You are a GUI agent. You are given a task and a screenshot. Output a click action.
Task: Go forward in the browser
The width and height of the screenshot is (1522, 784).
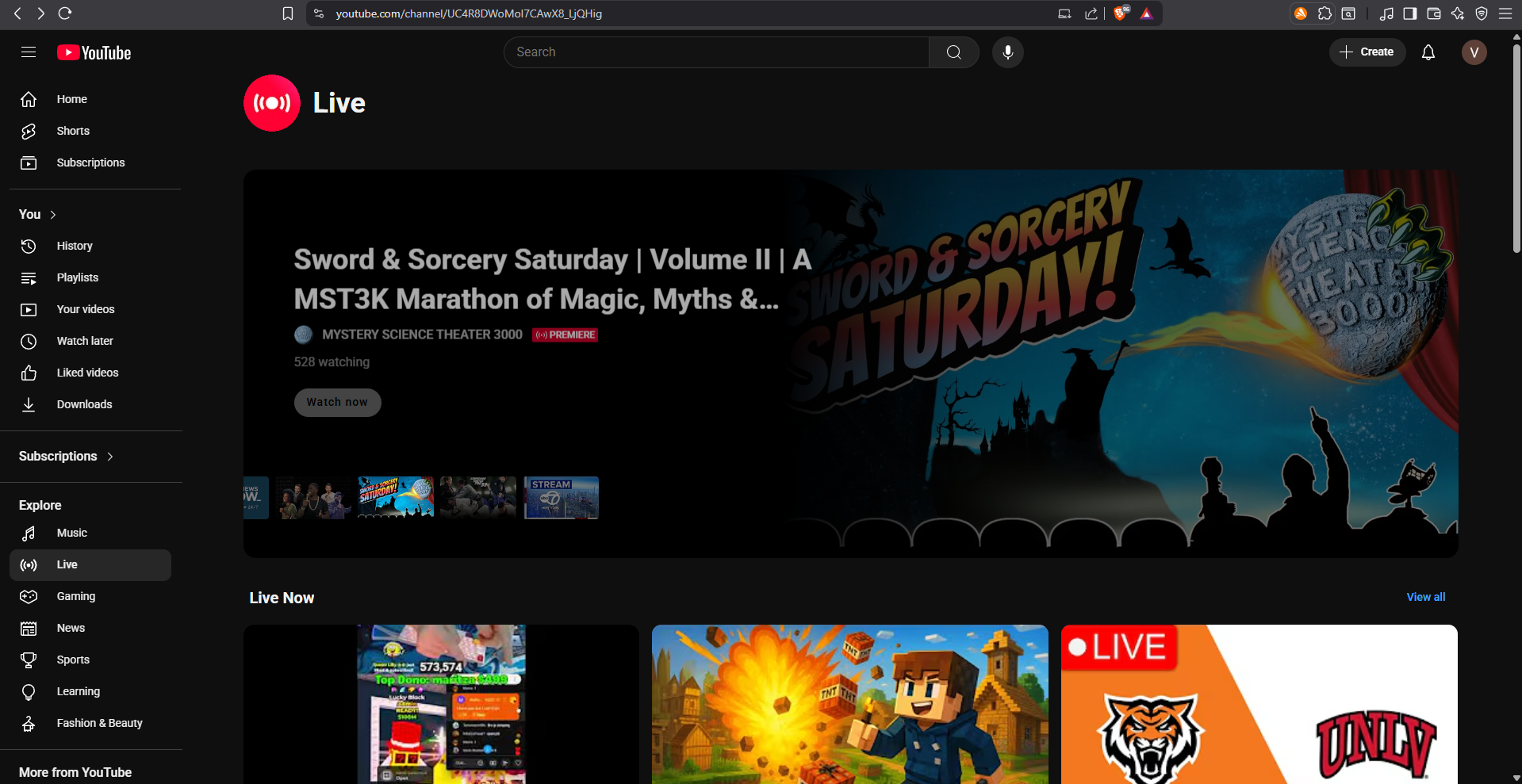[x=40, y=13]
